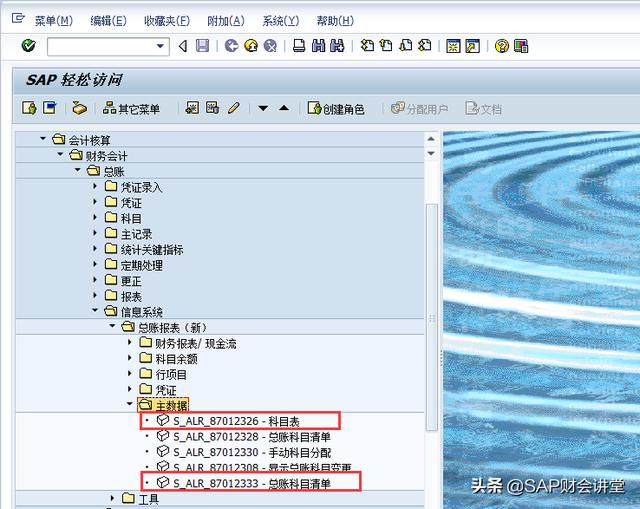This screenshot has width=640, height=509.
Task: Select S_ALR_87012333 - 总账科目清单 transaction
Action: [251, 483]
